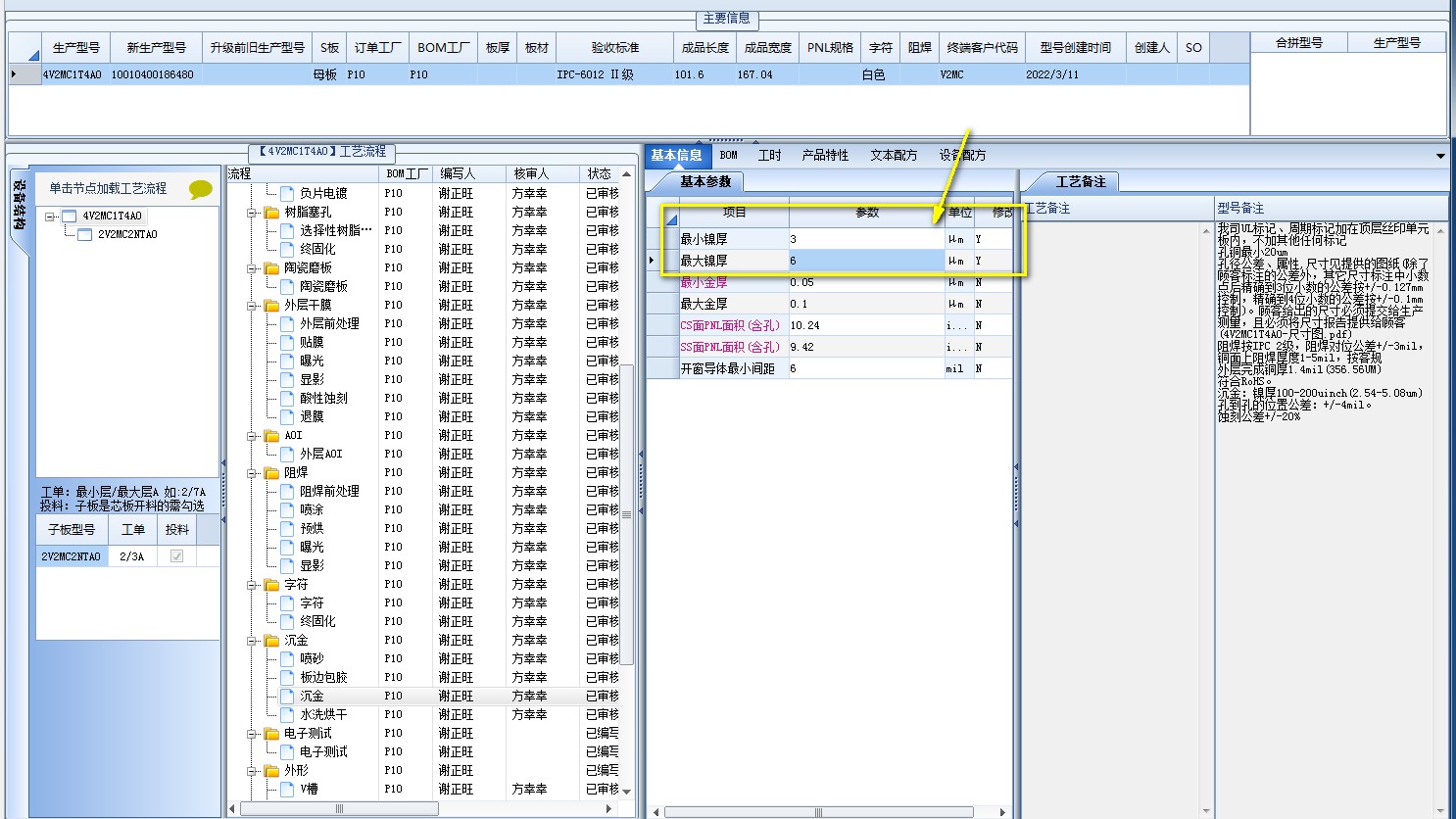
Task: Click the 最大镍厚 parameter value cell
Action: click(x=866, y=261)
